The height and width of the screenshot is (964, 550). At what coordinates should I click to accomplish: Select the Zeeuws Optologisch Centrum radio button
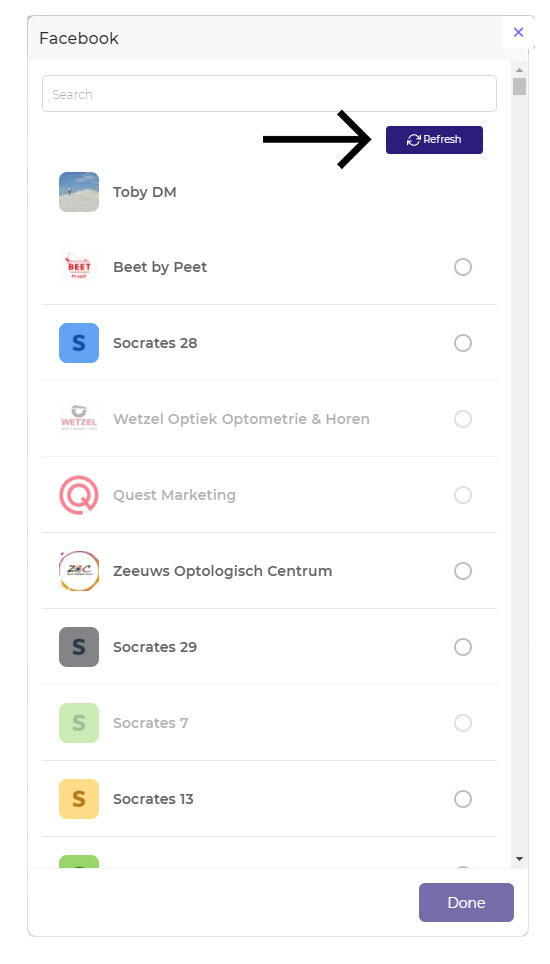click(463, 571)
